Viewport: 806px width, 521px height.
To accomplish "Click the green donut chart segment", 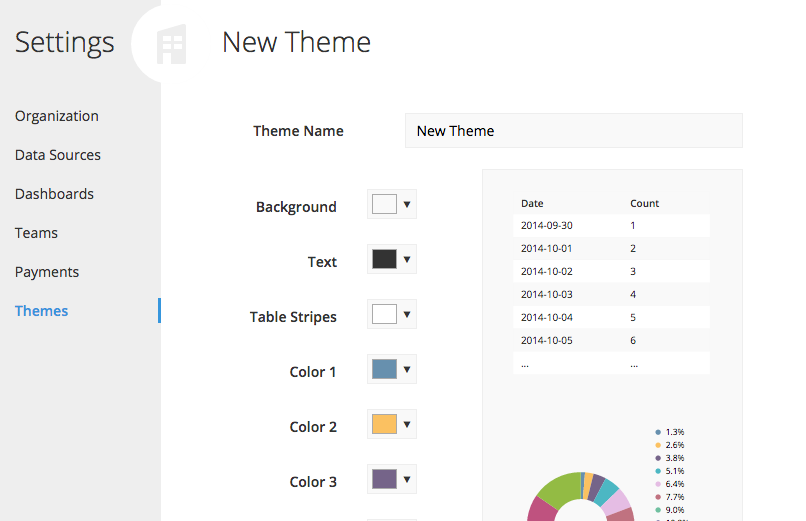I will [560, 489].
